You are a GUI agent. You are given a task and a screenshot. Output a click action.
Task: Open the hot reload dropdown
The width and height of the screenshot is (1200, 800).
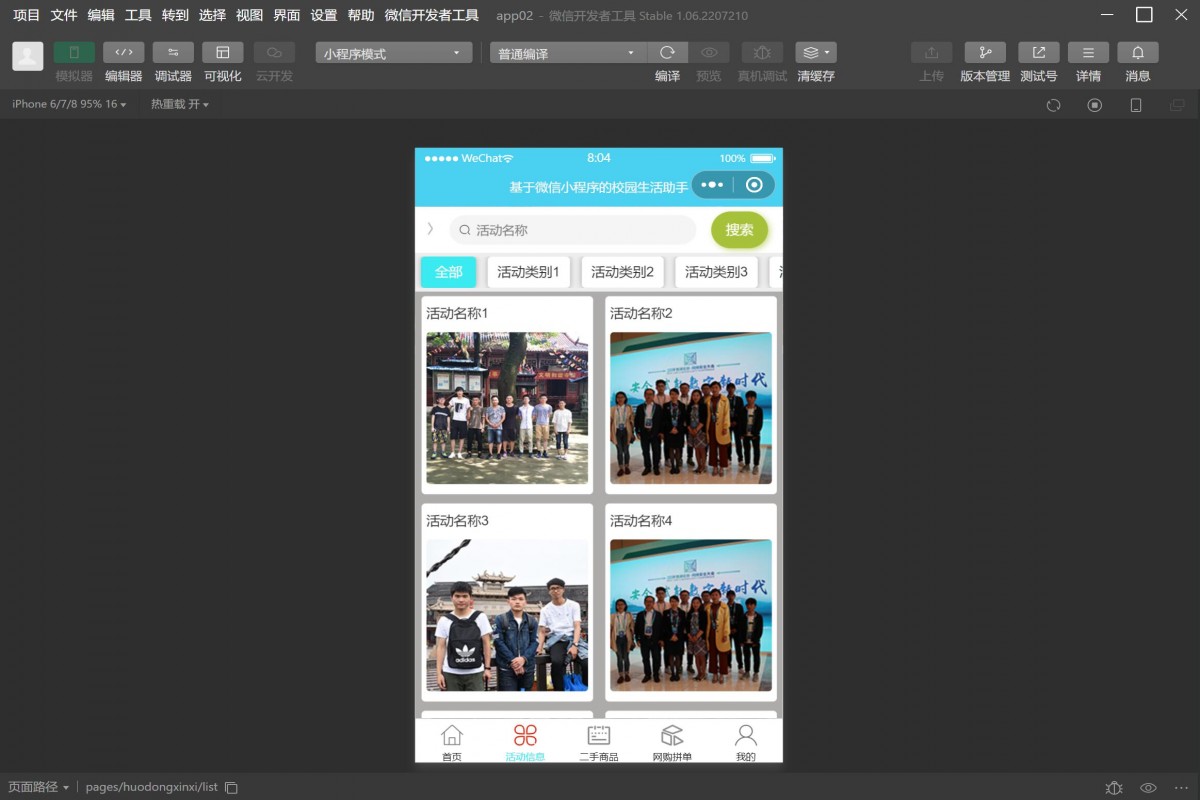coord(180,104)
